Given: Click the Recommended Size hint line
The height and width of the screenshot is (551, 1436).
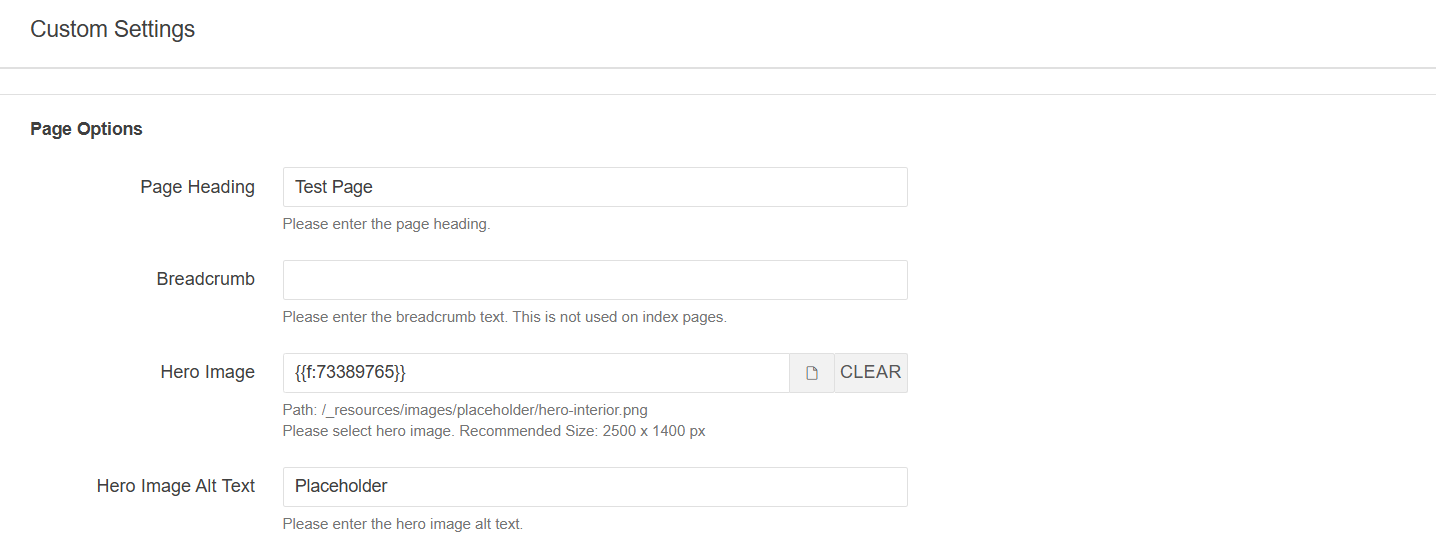Looking at the screenshot, I should pyautogui.click(x=494, y=431).
